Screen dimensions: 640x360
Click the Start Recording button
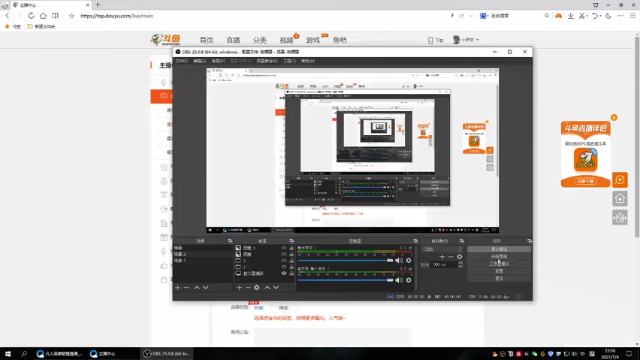tap(499, 256)
